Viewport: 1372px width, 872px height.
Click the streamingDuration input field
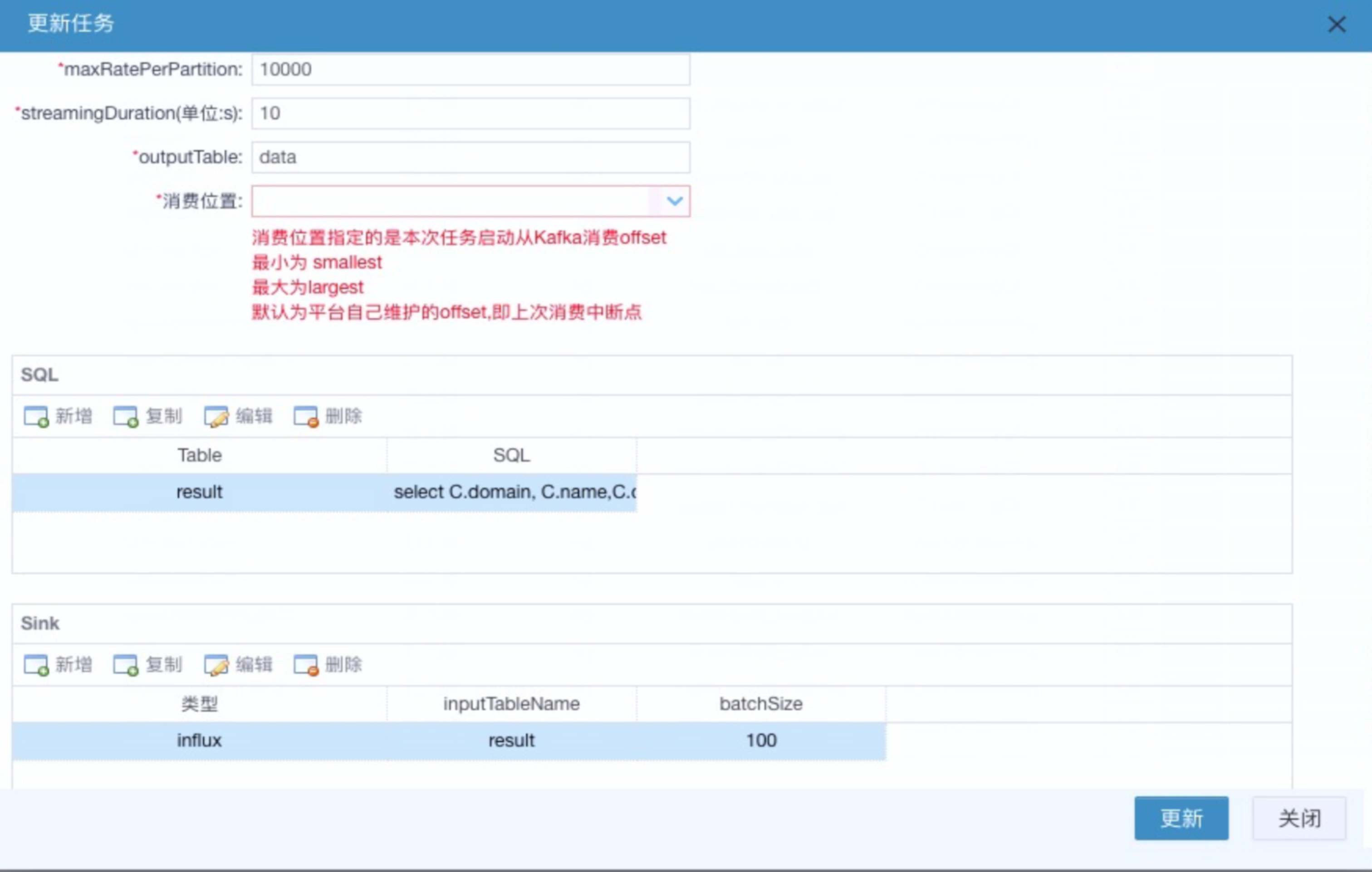click(x=470, y=113)
